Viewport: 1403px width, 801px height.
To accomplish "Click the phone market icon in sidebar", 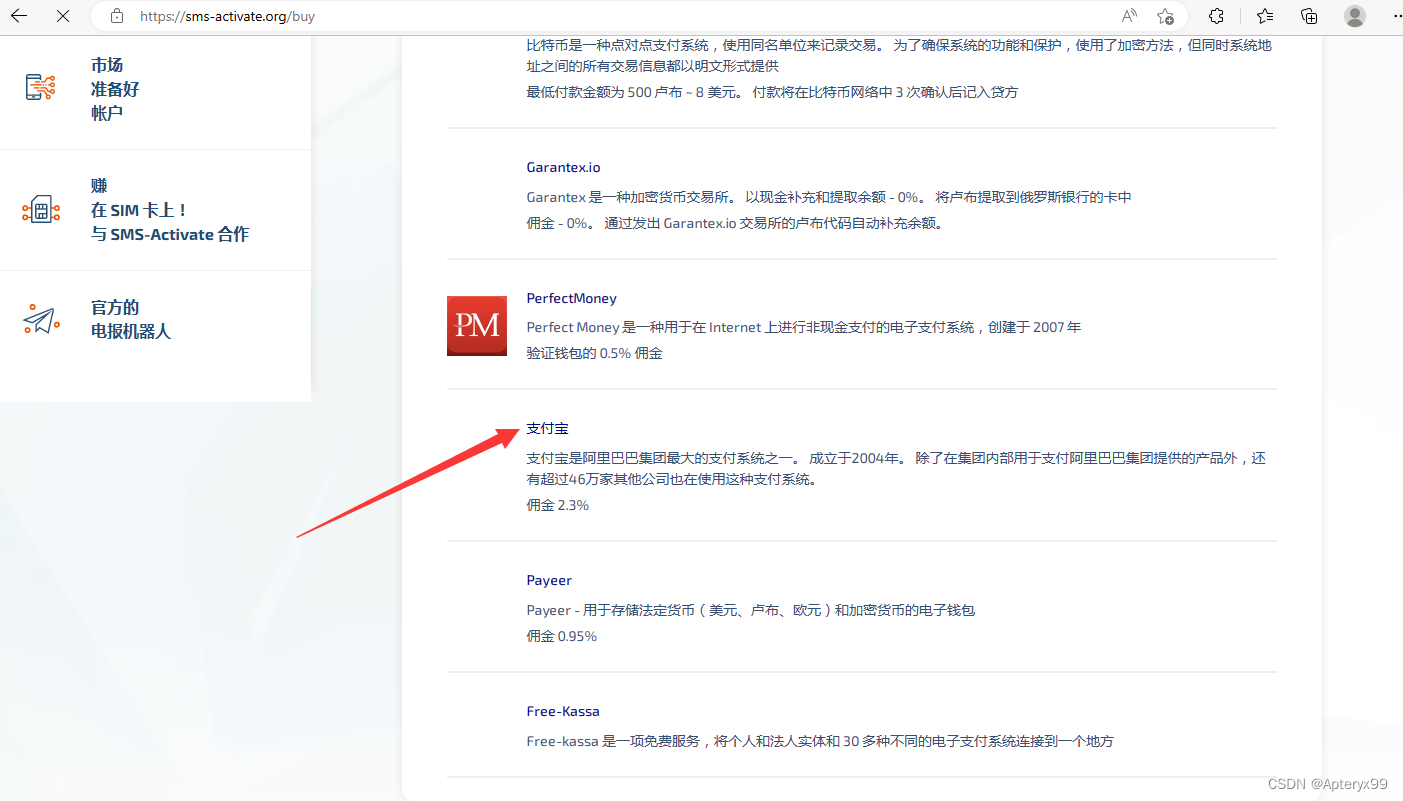I will [41, 87].
